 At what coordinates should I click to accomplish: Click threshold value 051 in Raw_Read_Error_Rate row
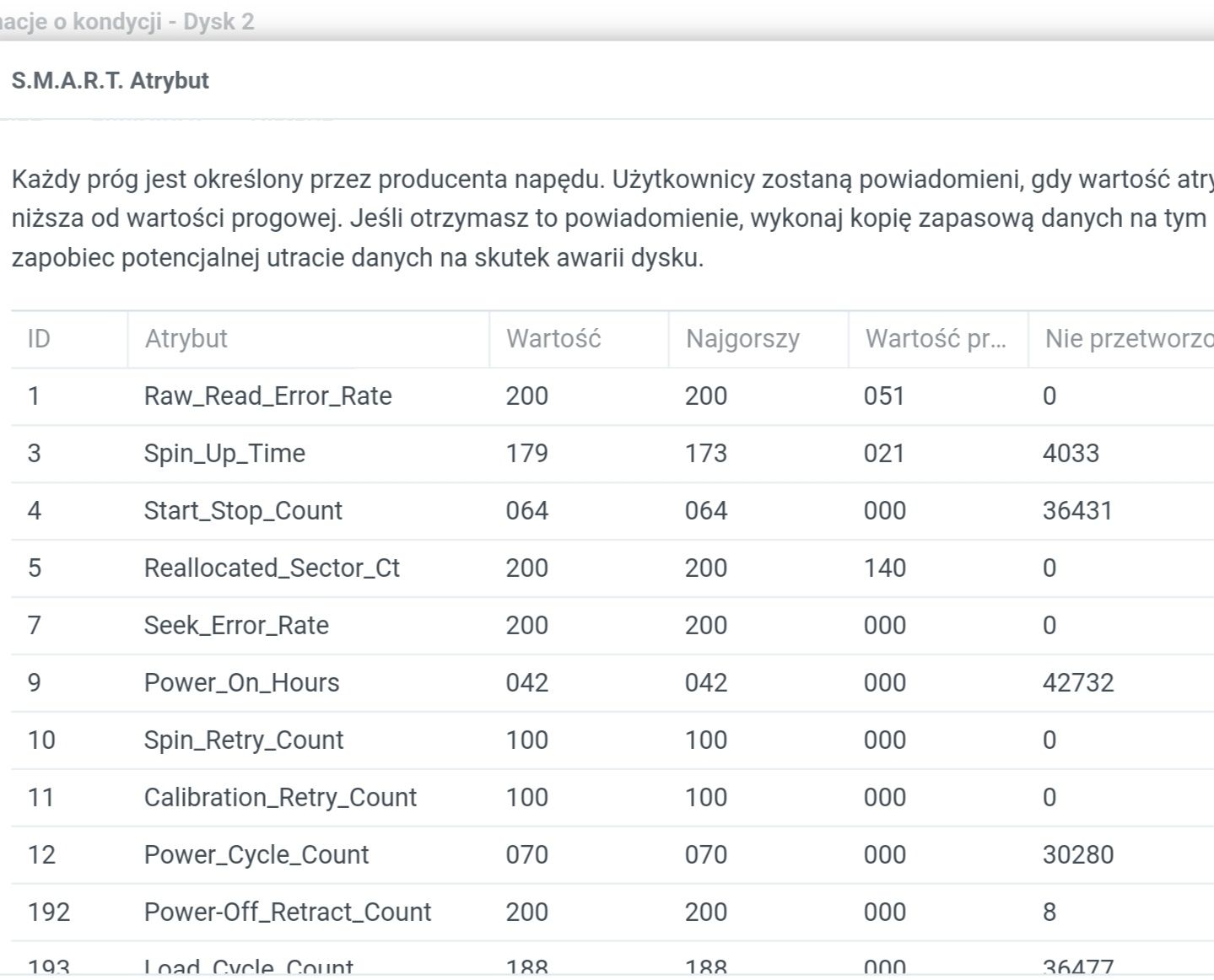point(884,396)
